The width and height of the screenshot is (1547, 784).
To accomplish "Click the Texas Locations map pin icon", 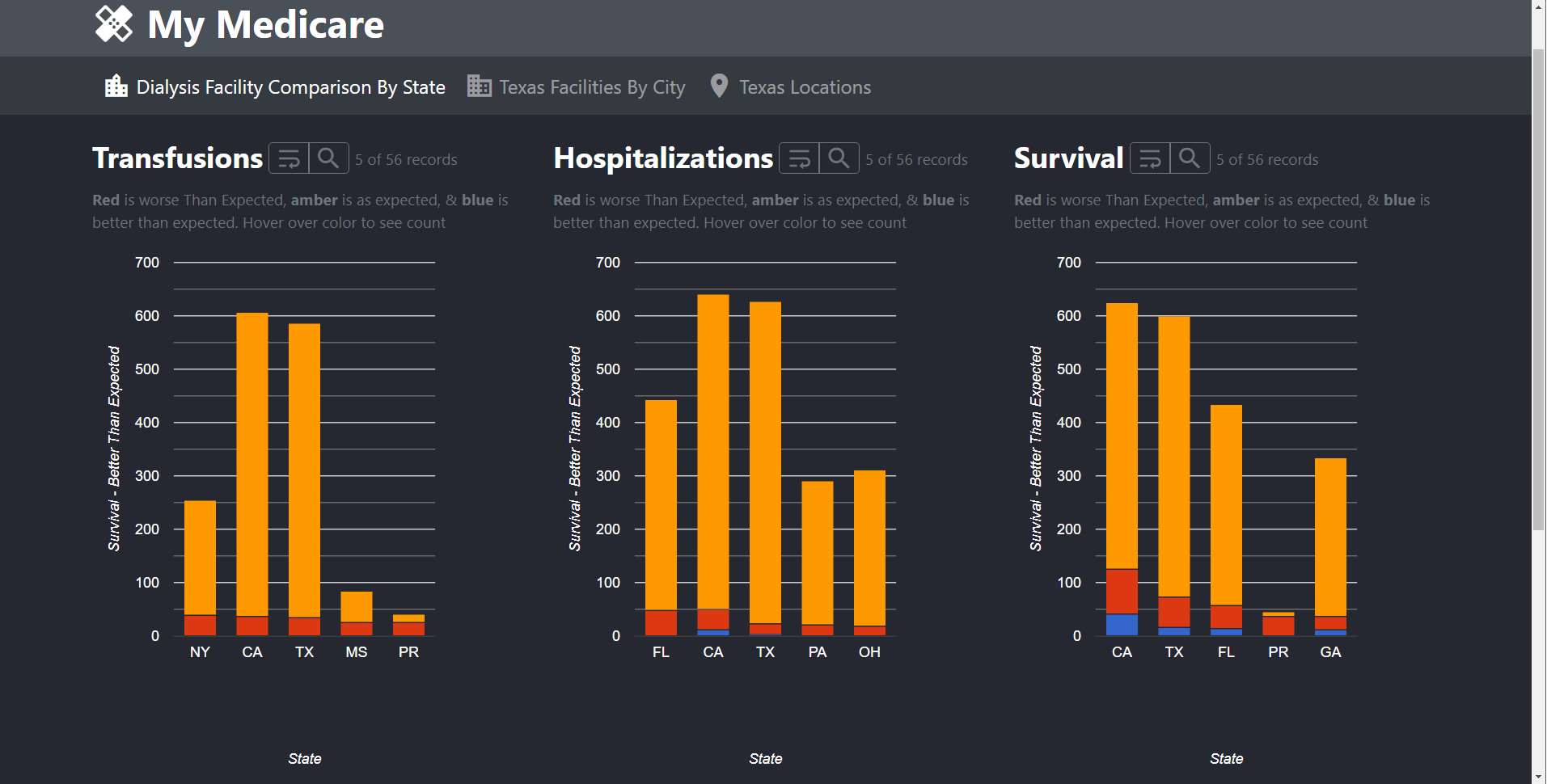I will pos(719,86).
